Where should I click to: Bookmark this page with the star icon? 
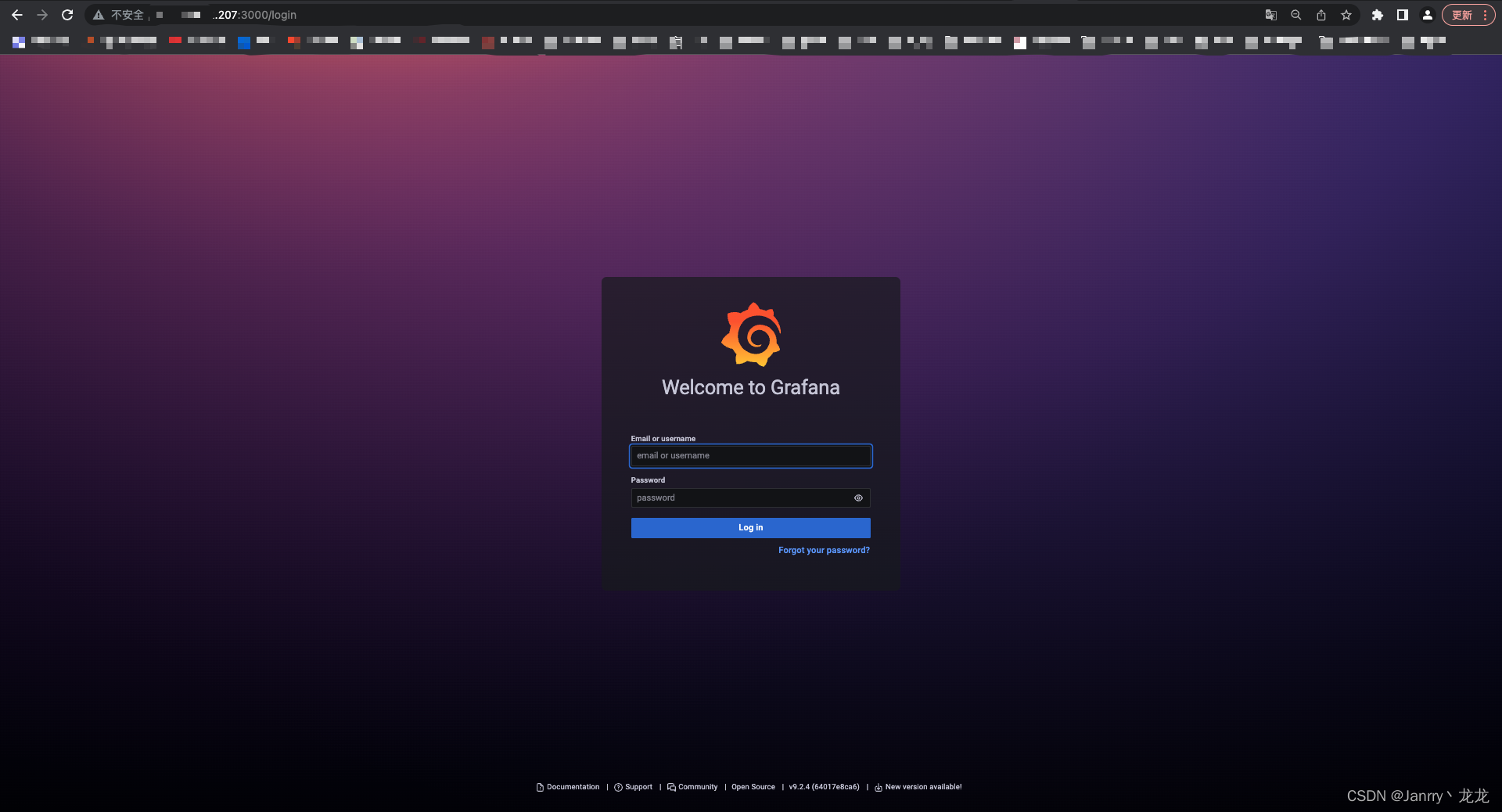click(x=1346, y=15)
